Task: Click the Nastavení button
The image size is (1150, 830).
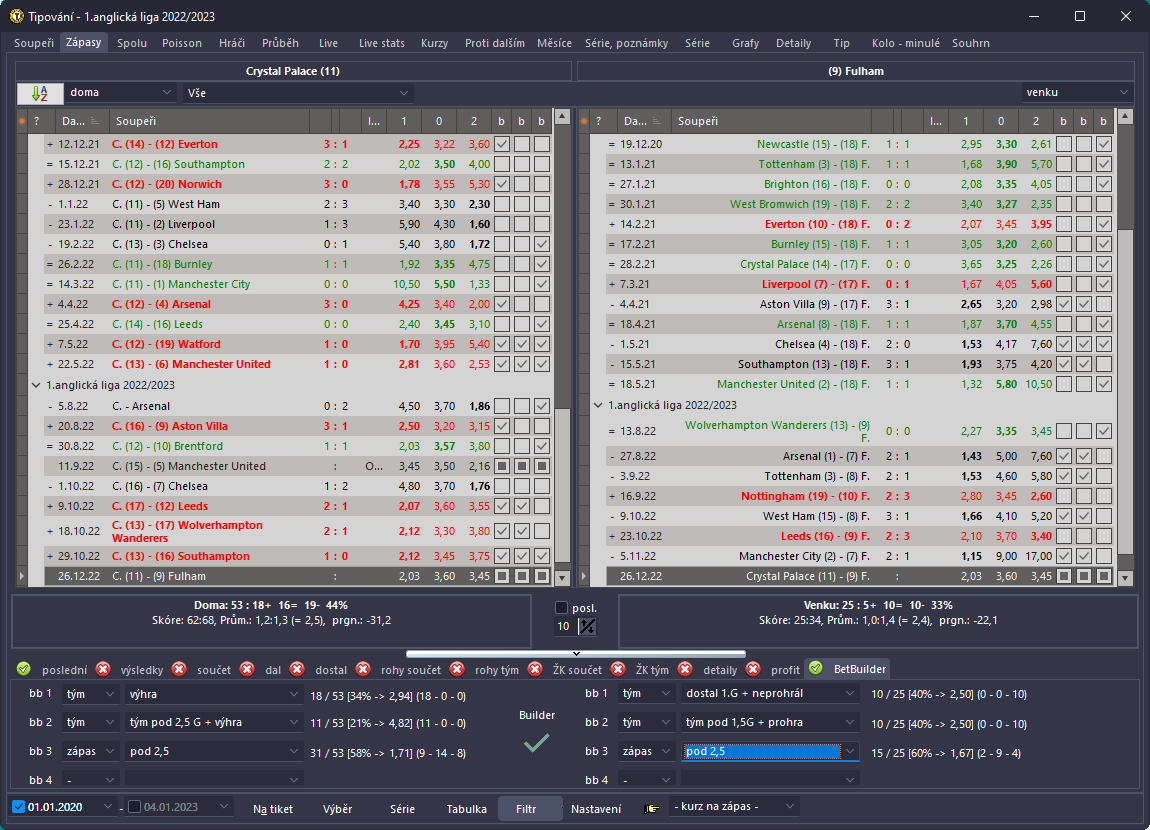Action: point(596,809)
